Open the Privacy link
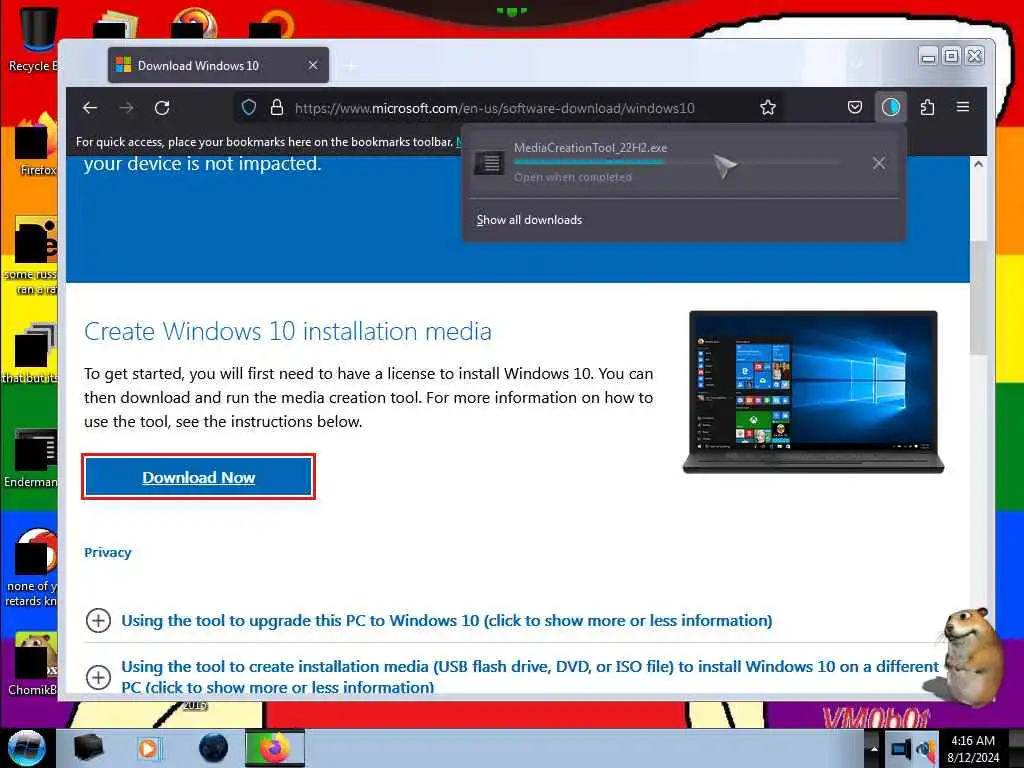Image resolution: width=1024 pixels, height=768 pixels. click(x=108, y=552)
